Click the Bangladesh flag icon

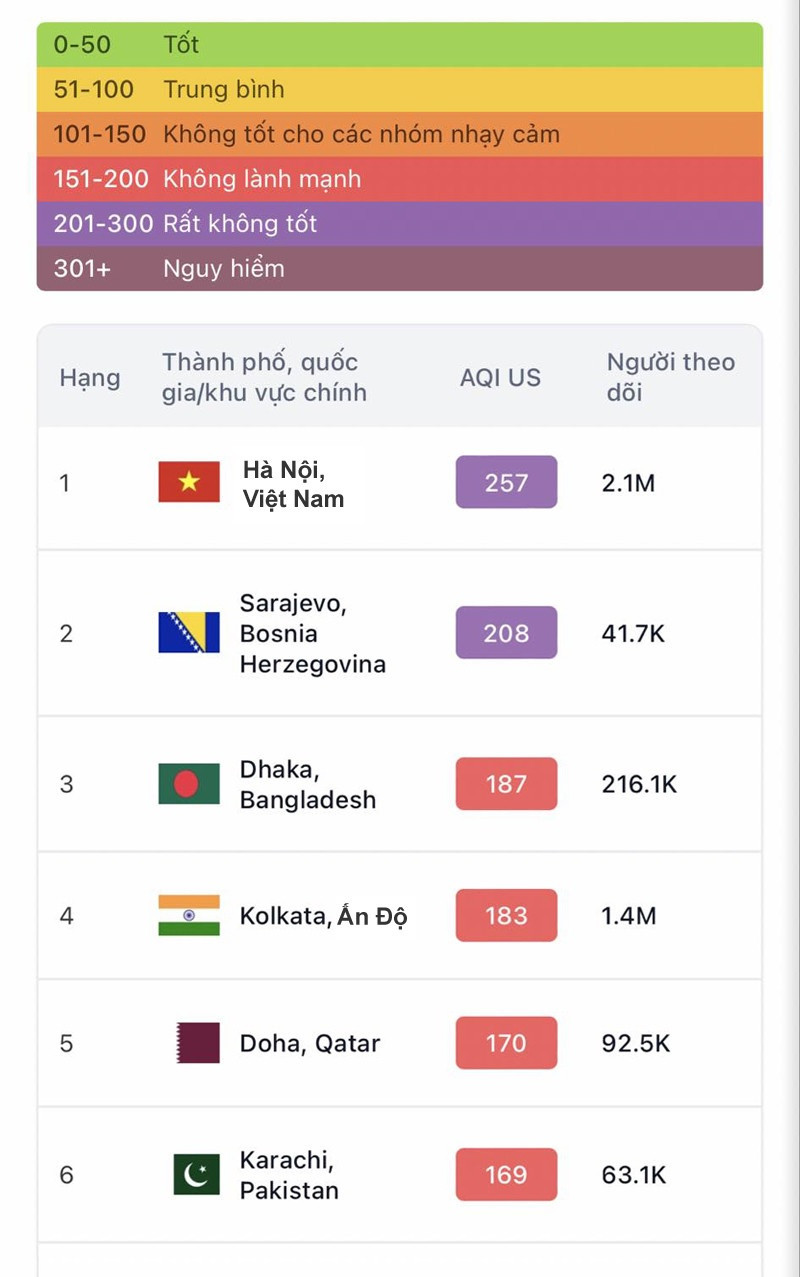coord(189,784)
